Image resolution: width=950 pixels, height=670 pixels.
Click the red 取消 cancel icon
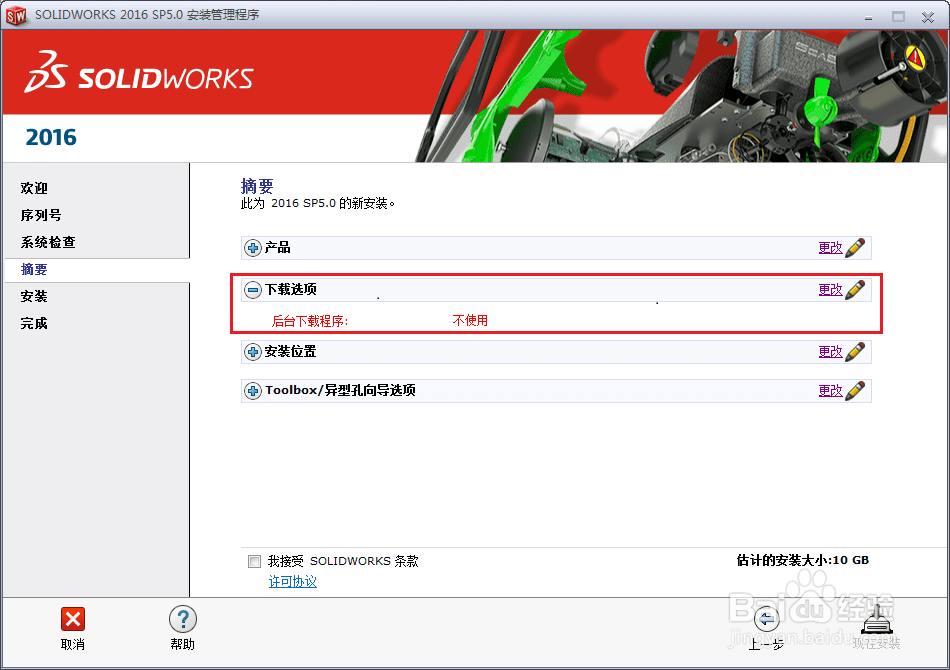click(73, 620)
